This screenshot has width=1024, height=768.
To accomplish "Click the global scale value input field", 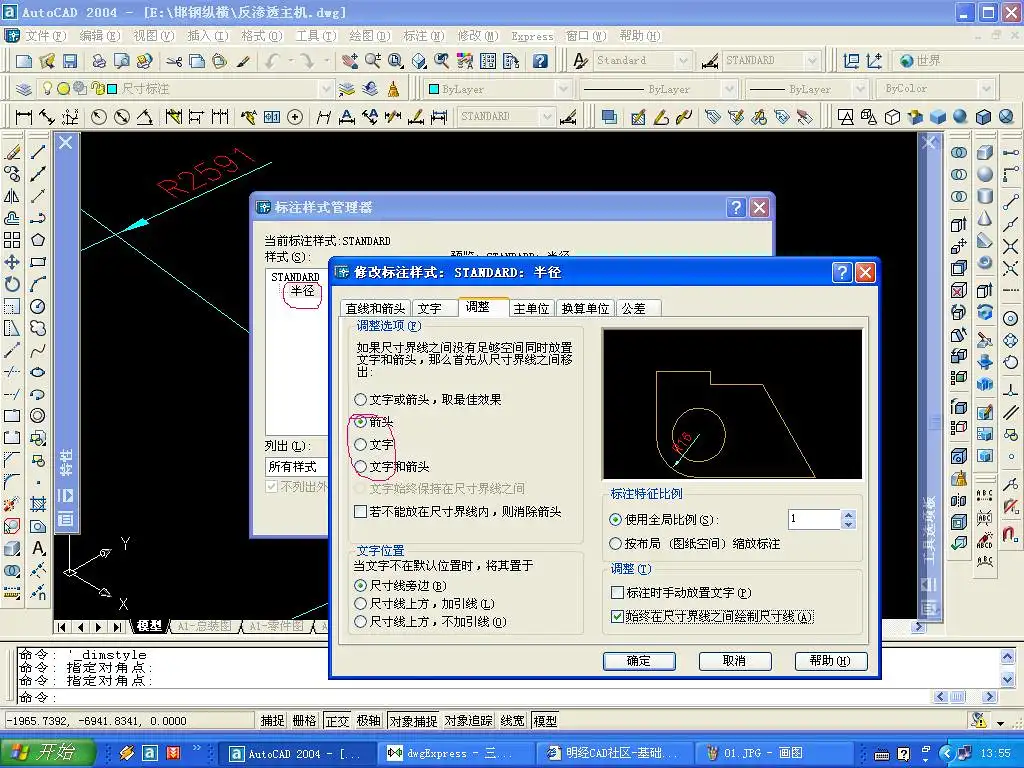I will click(814, 519).
